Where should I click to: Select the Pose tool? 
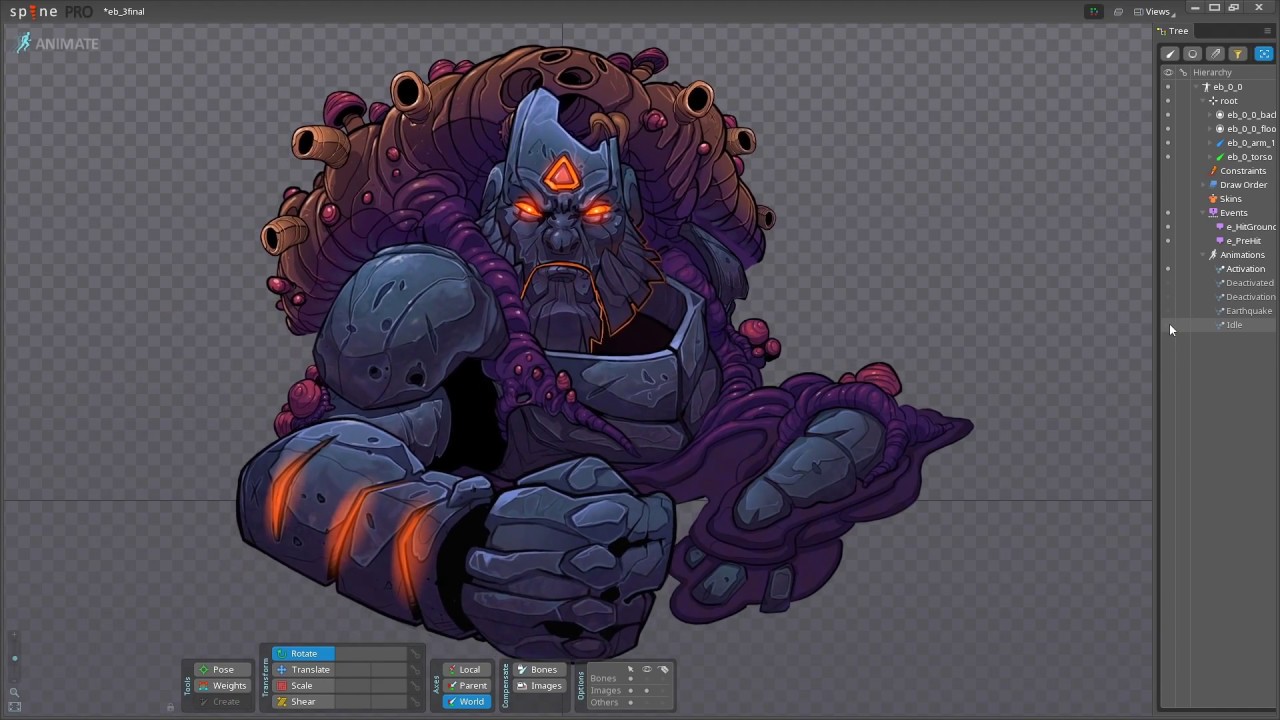(x=221, y=670)
